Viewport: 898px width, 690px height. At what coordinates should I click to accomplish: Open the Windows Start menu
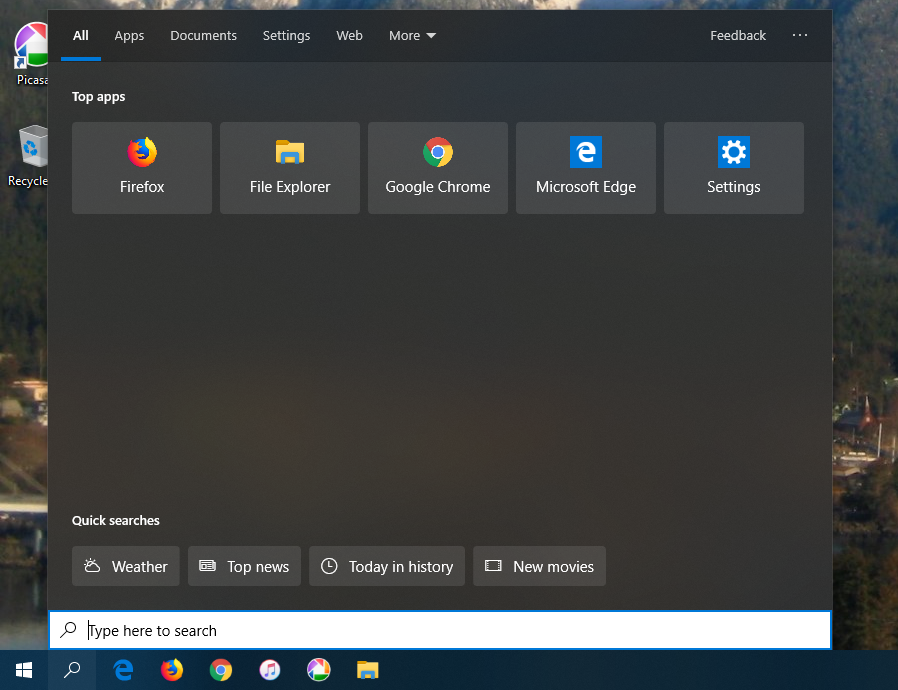pyautogui.click(x=23, y=670)
